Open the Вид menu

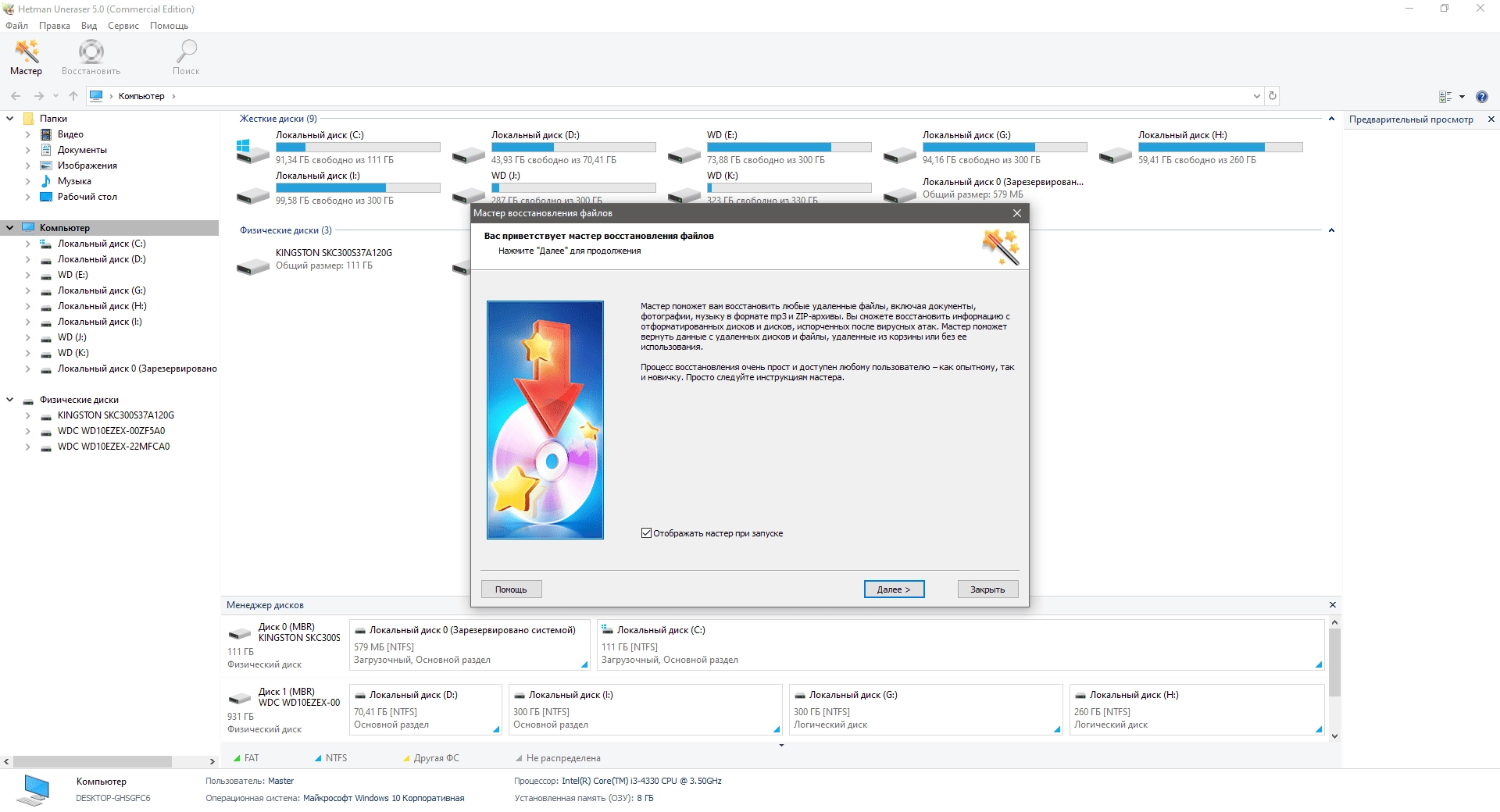tap(89, 26)
